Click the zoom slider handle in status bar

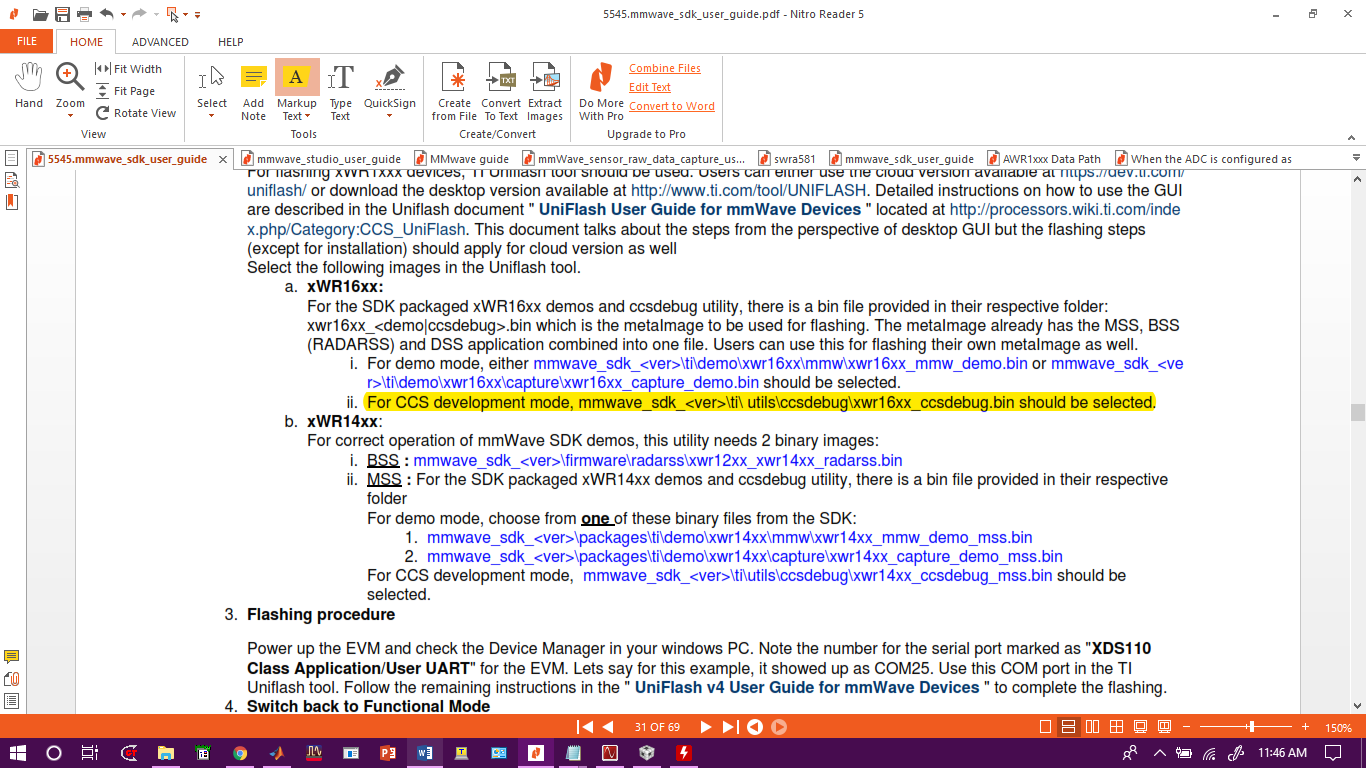pyautogui.click(x=1251, y=727)
